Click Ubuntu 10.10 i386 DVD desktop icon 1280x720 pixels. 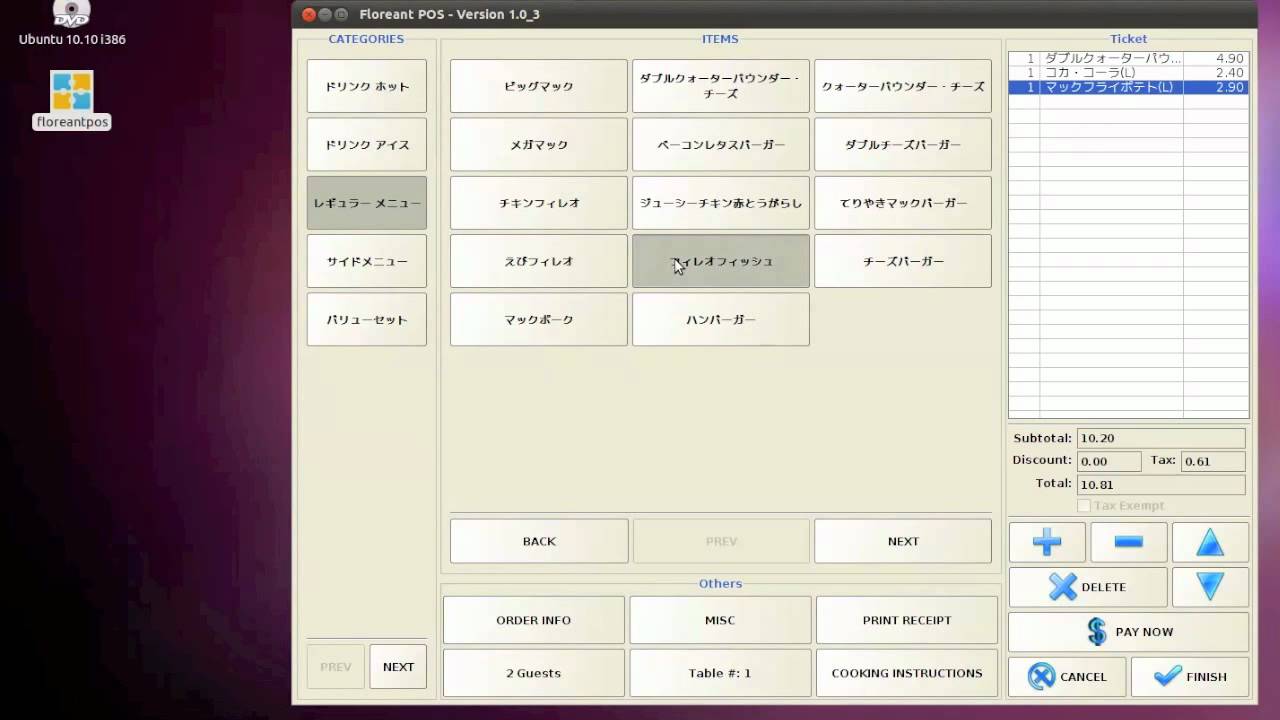click(71, 24)
